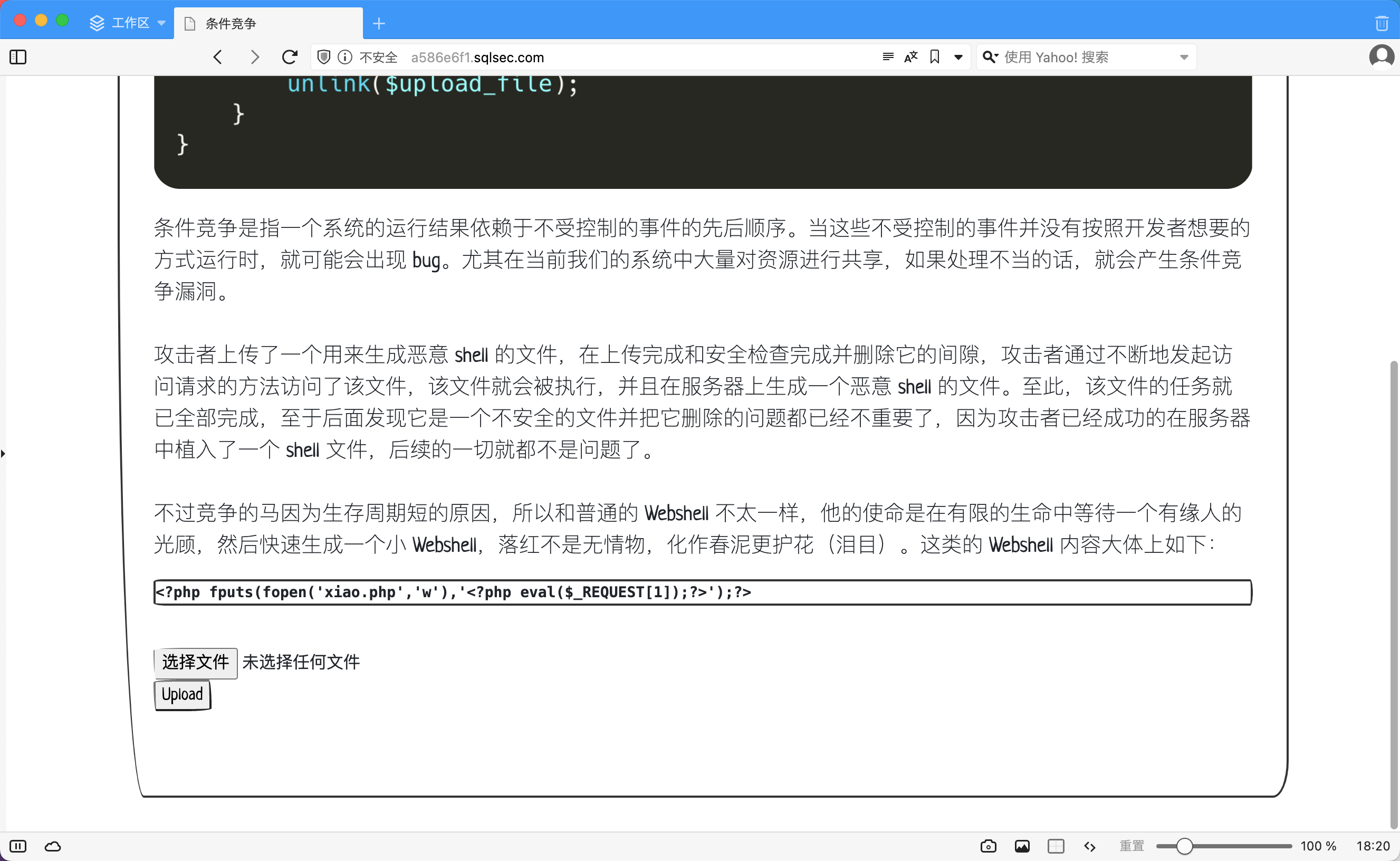Click the Upload button
Screen dimensions: 1400x861
[x=182, y=695]
